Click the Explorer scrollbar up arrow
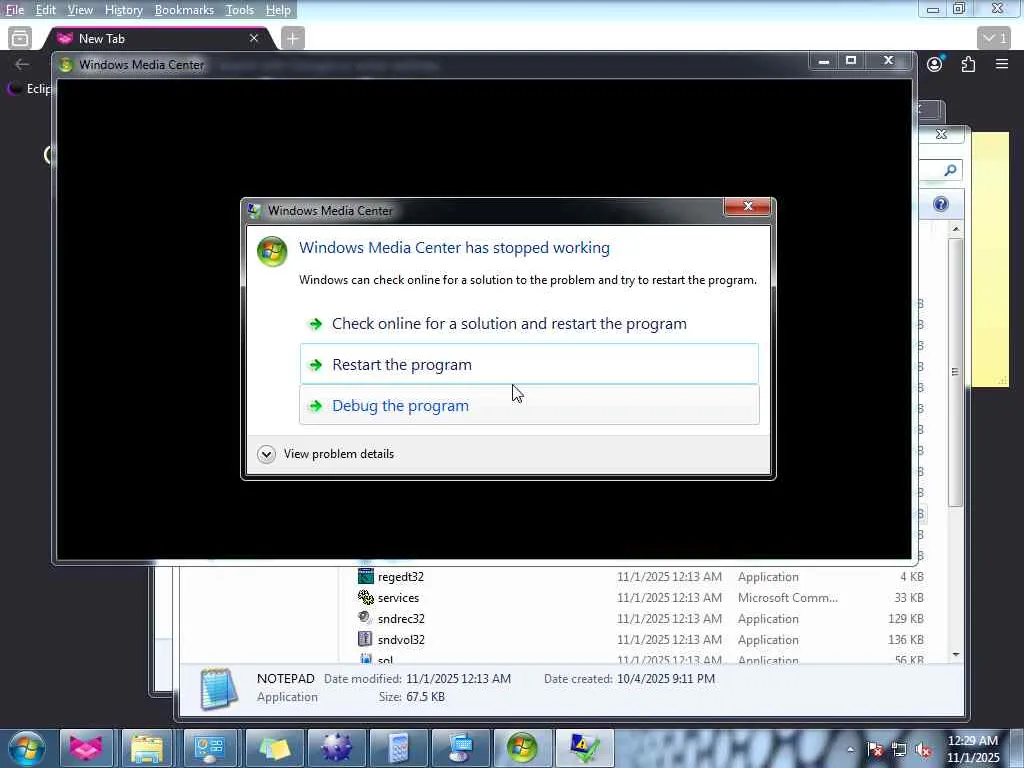 [x=956, y=229]
